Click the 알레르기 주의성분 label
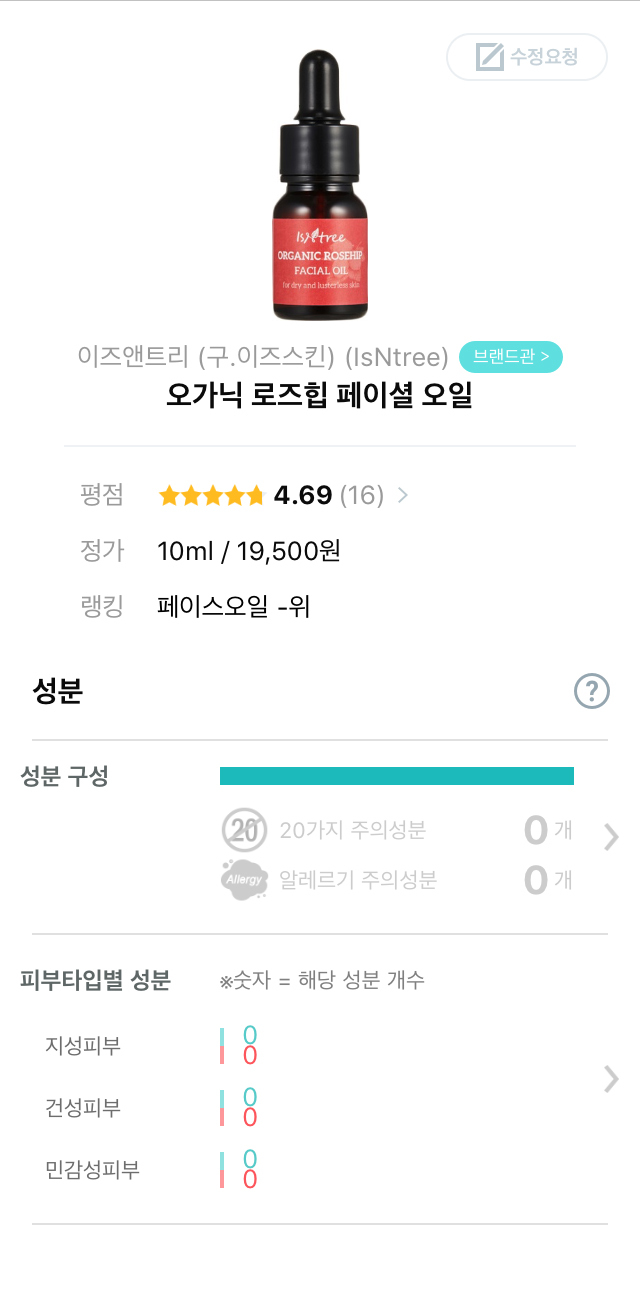This screenshot has height=1304, width=640. coord(358,880)
